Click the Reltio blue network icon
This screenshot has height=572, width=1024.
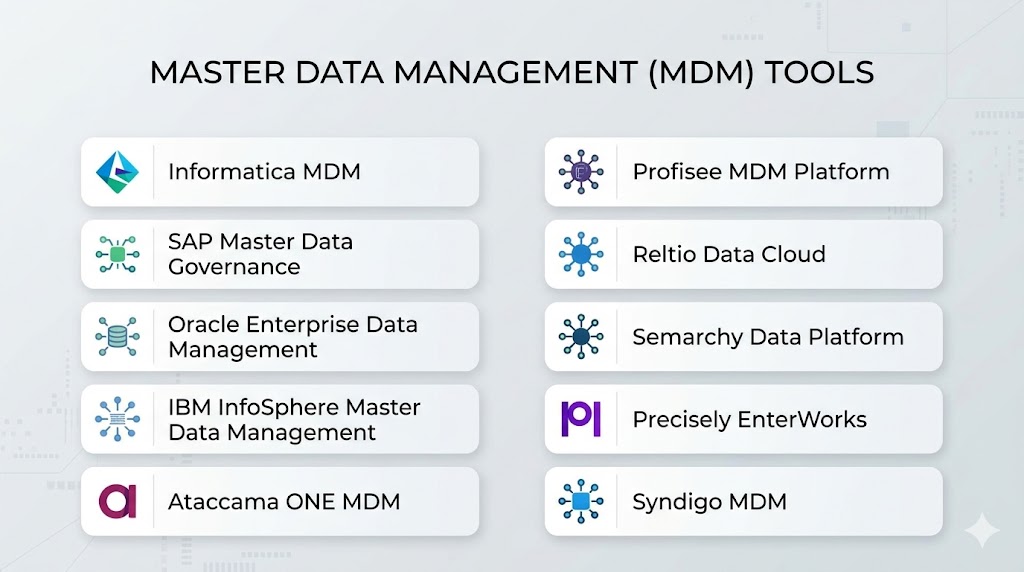[581, 255]
